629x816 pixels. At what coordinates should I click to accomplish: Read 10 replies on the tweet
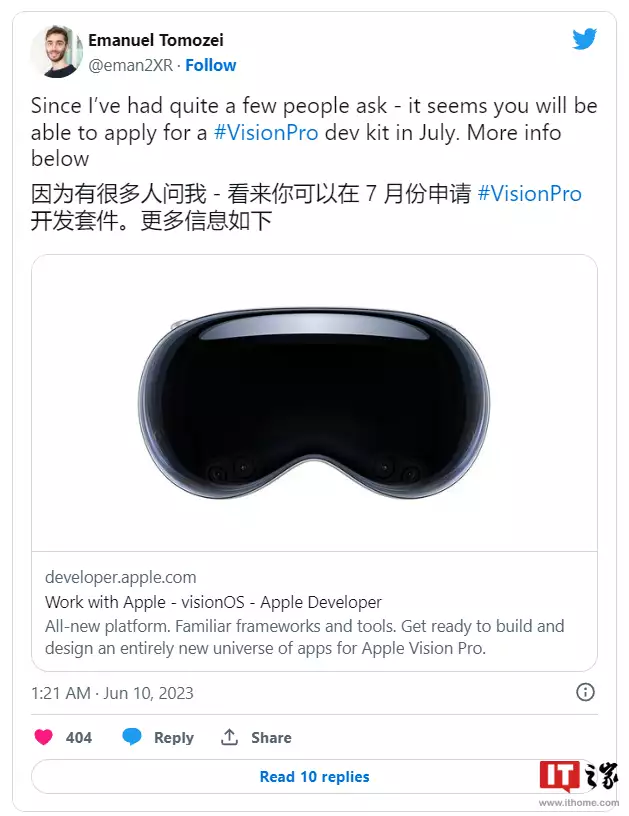(314, 776)
